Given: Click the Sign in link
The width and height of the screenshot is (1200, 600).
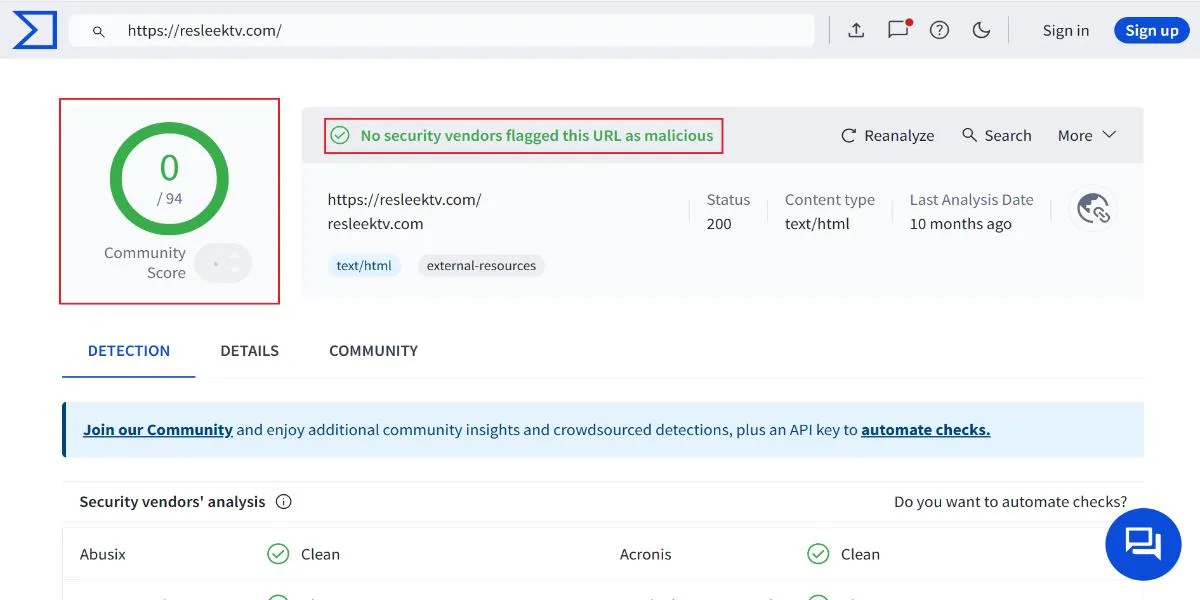Looking at the screenshot, I should [1066, 30].
